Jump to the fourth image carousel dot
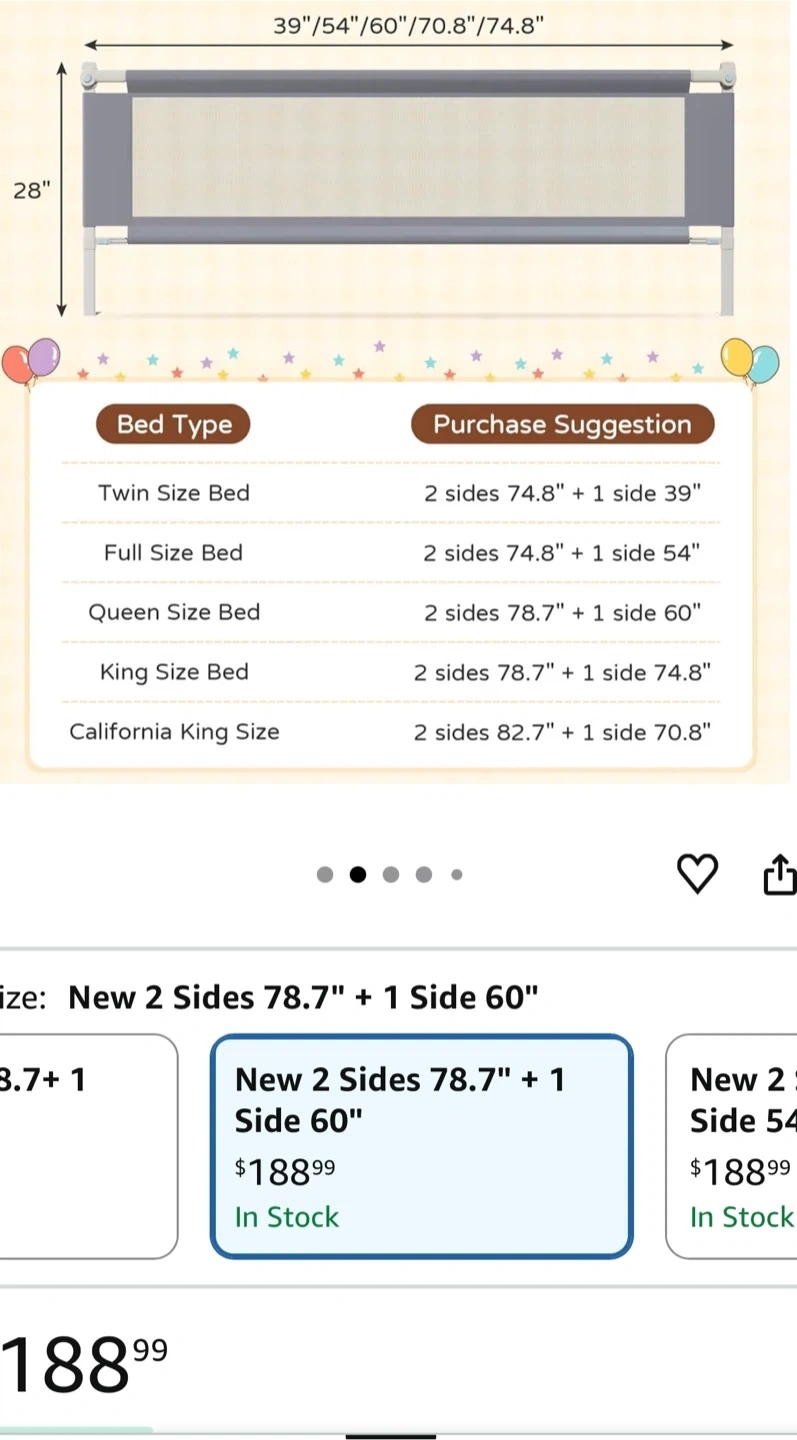 pyautogui.click(x=424, y=875)
